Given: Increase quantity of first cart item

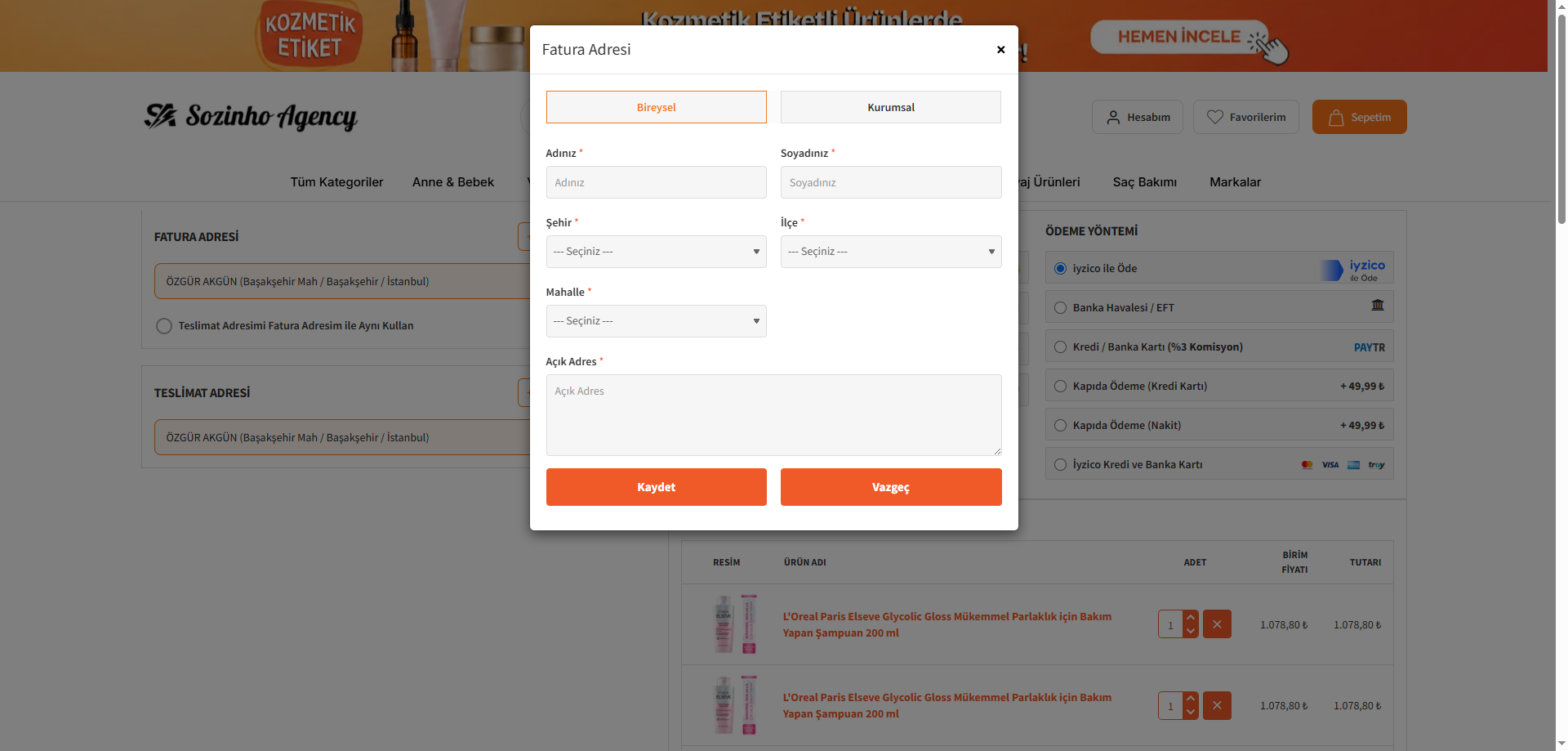Looking at the screenshot, I should pyautogui.click(x=1191, y=617).
